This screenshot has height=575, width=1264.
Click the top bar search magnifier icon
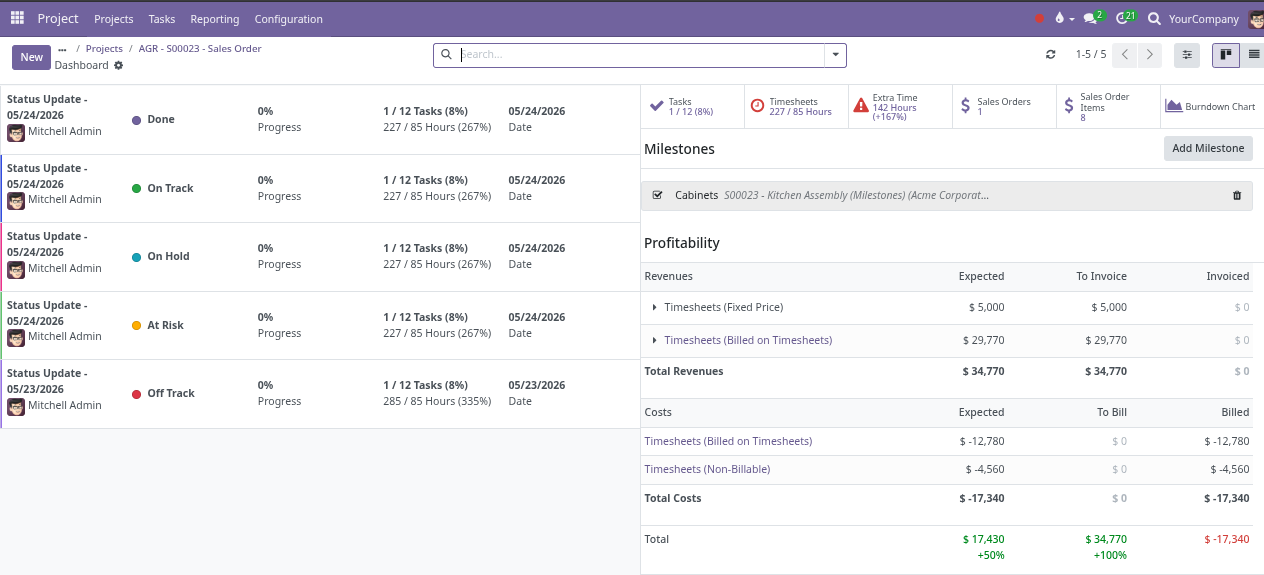tap(1154, 19)
